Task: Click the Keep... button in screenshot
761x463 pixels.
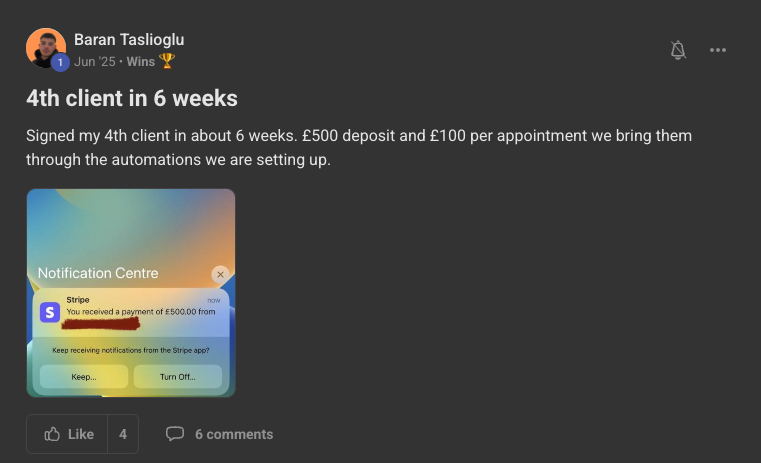Action: [84, 377]
